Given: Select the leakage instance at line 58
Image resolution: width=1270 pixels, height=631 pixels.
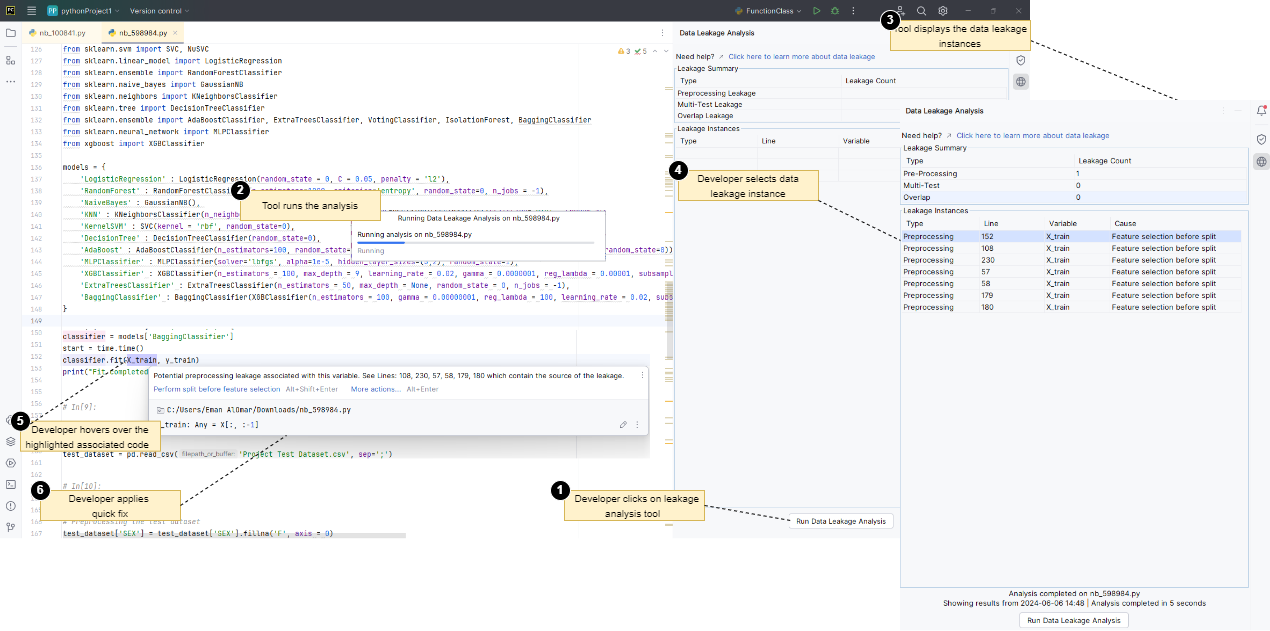Looking at the screenshot, I should coord(1071,284).
